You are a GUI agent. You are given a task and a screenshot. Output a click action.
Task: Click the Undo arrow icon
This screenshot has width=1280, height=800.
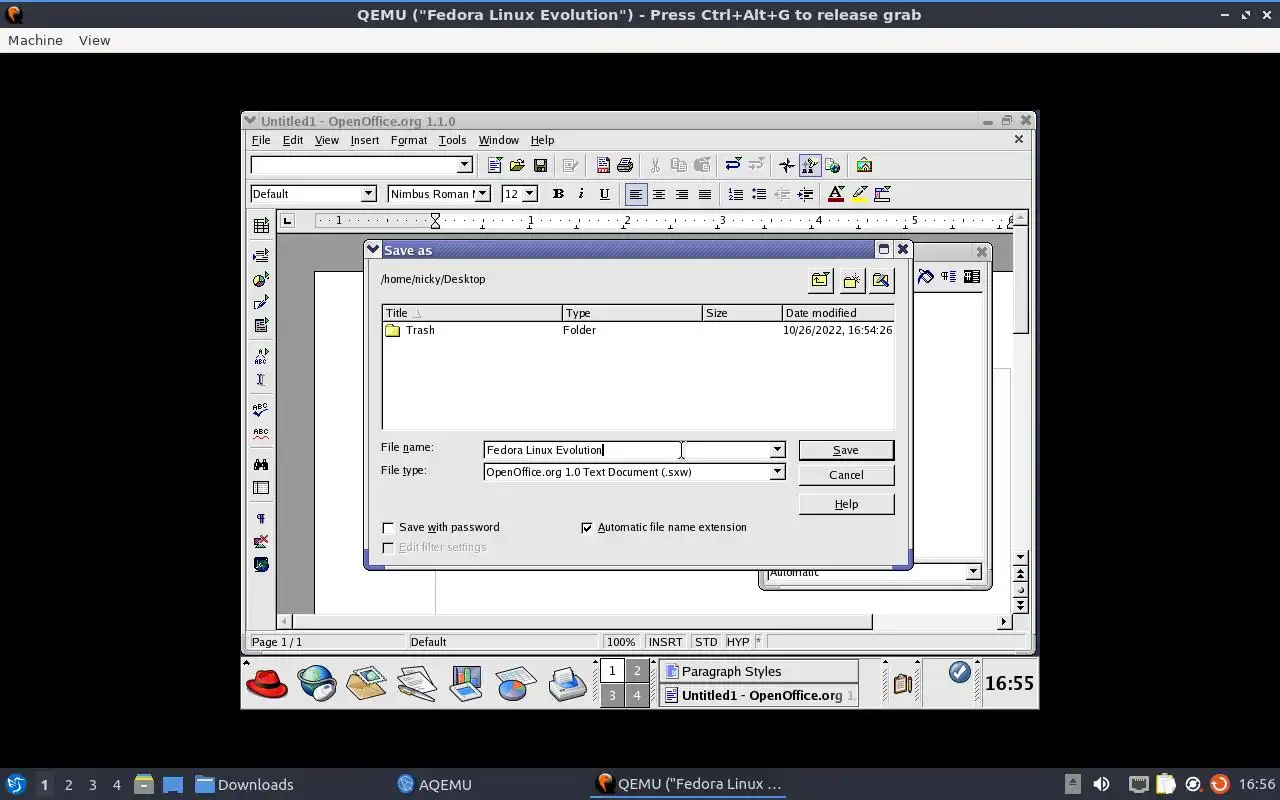733,165
